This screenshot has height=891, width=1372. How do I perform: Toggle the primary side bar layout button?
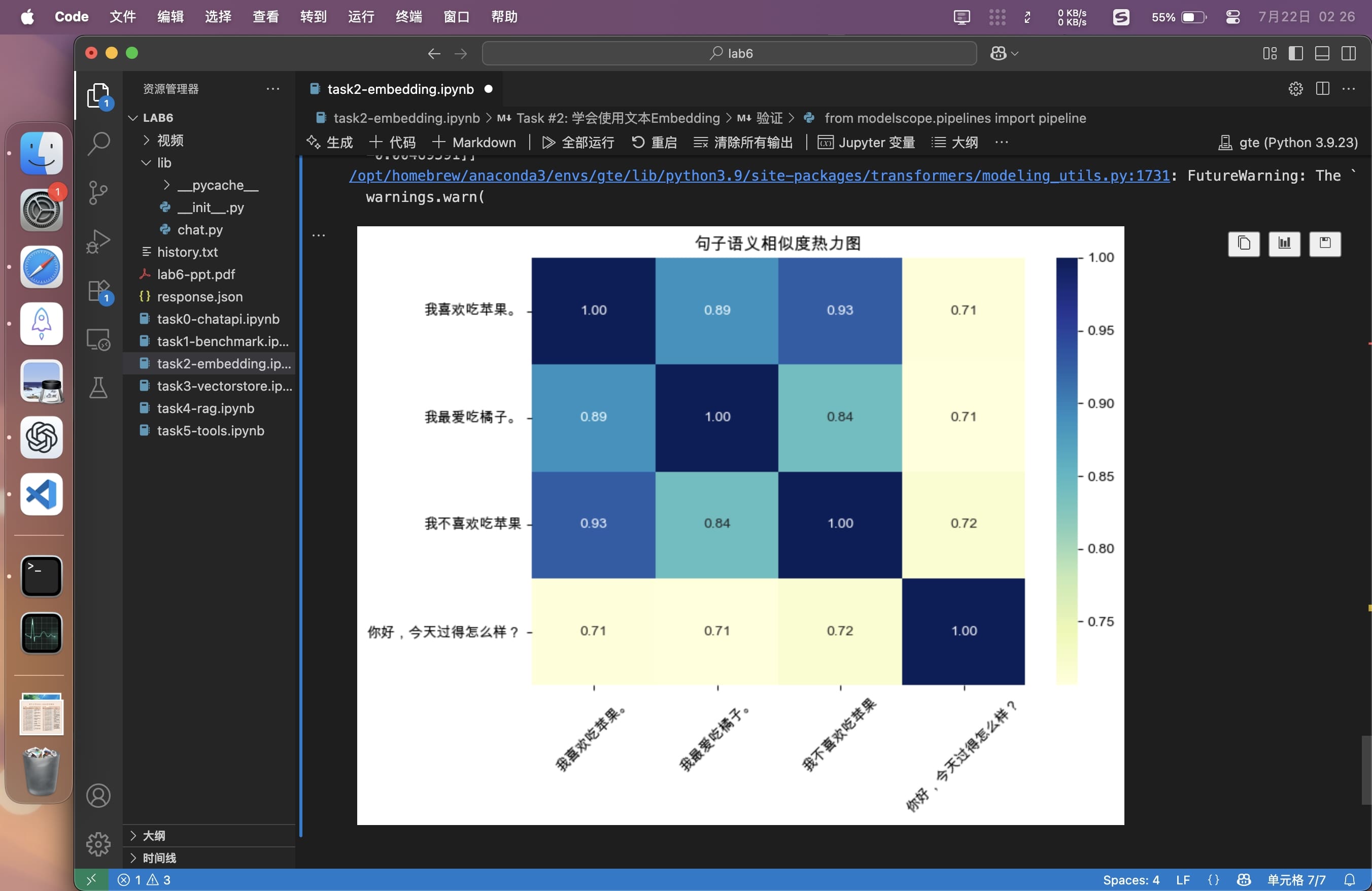click(x=1295, y=53)
